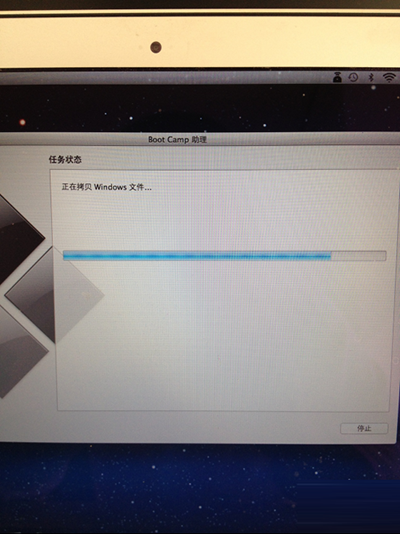Click the Wi-Fi status icon in menu bar
Image resolution: width=400 pixels, height=534 pixels.
pos(388,77)
